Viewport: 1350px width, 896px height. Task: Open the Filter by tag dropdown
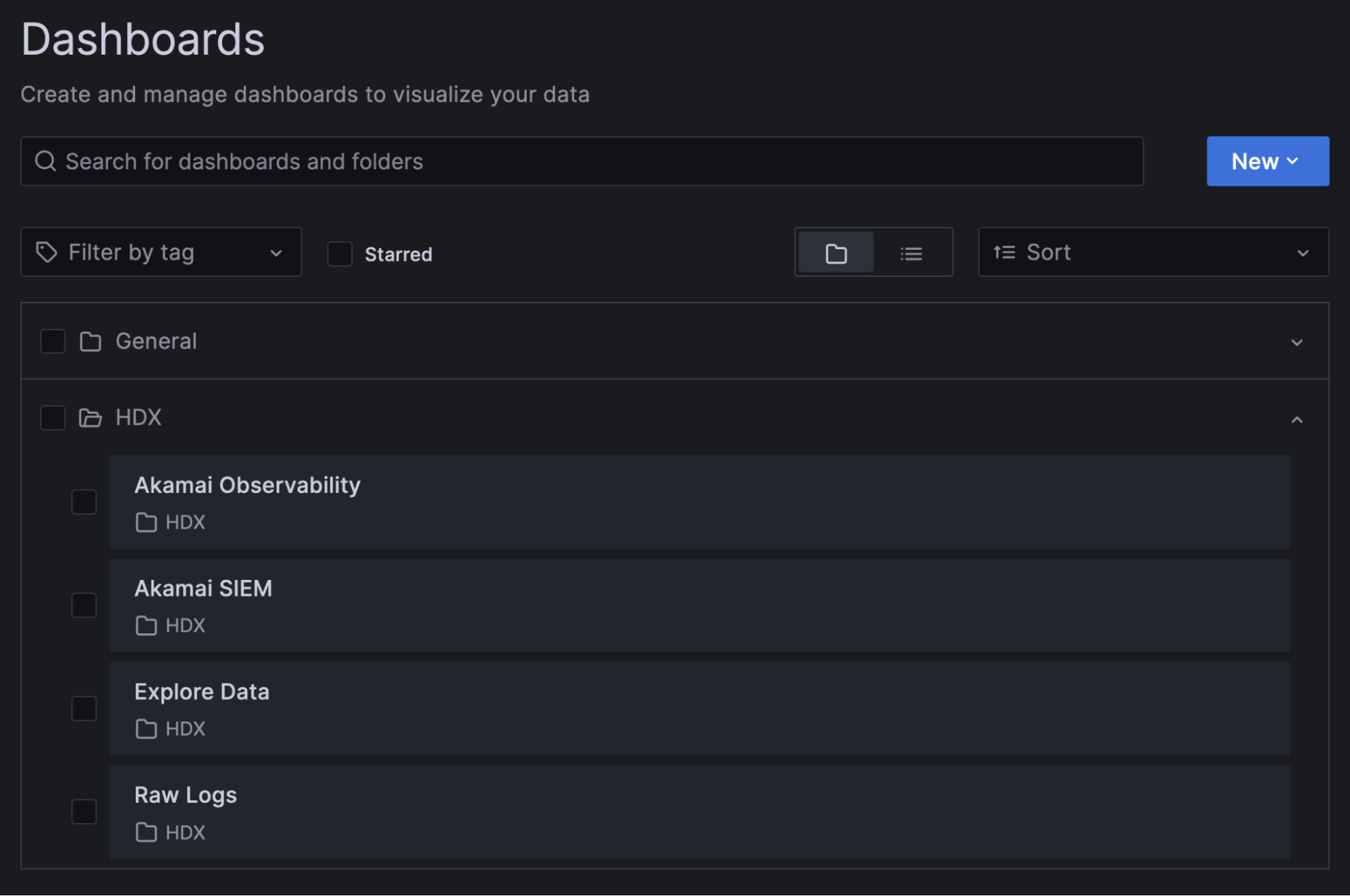click(161, 253)
